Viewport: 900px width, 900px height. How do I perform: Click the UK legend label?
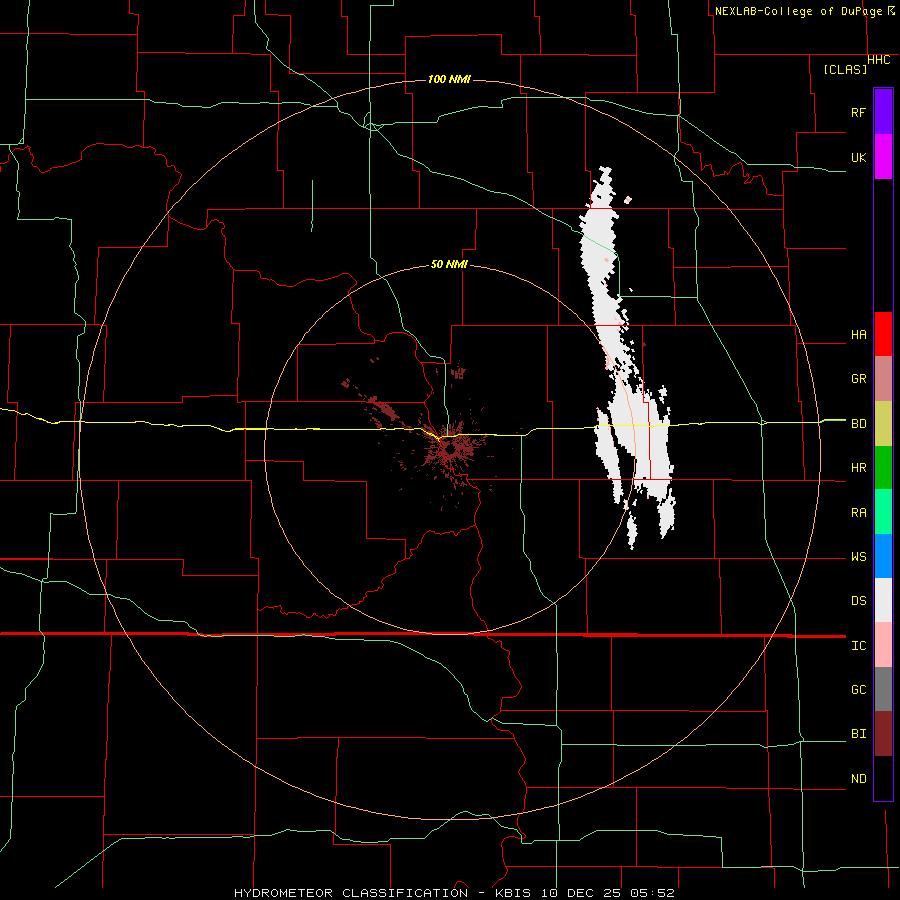[x=858, y=157]
